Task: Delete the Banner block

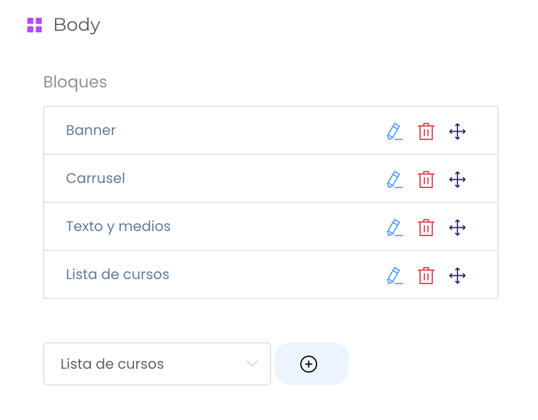Action: click(426, 131)
